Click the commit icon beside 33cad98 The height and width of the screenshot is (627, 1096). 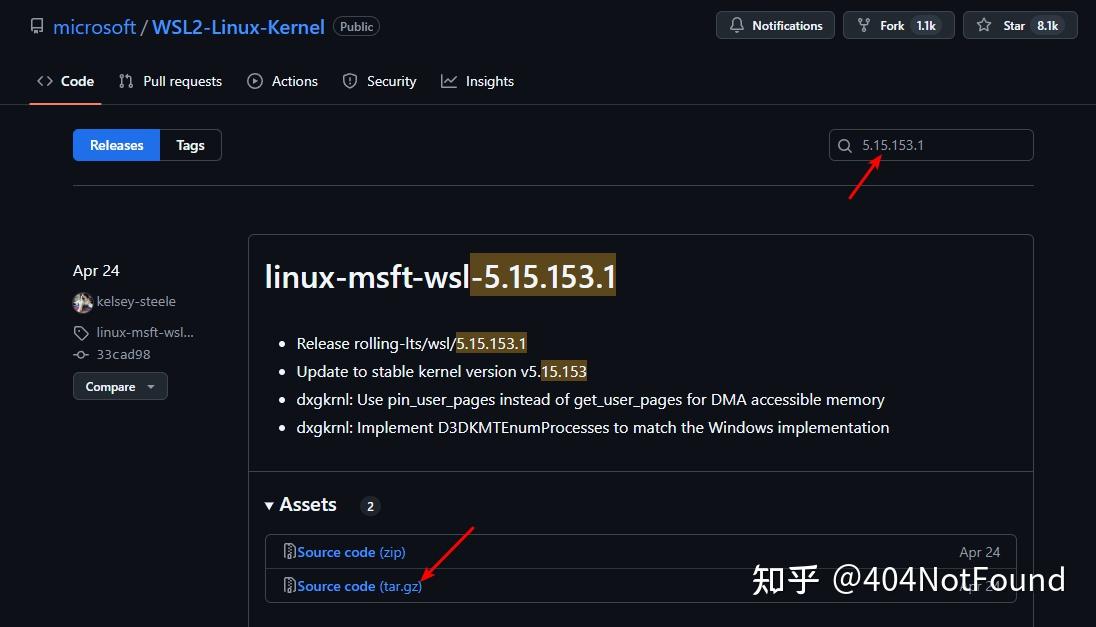click(x=81, y=355)
